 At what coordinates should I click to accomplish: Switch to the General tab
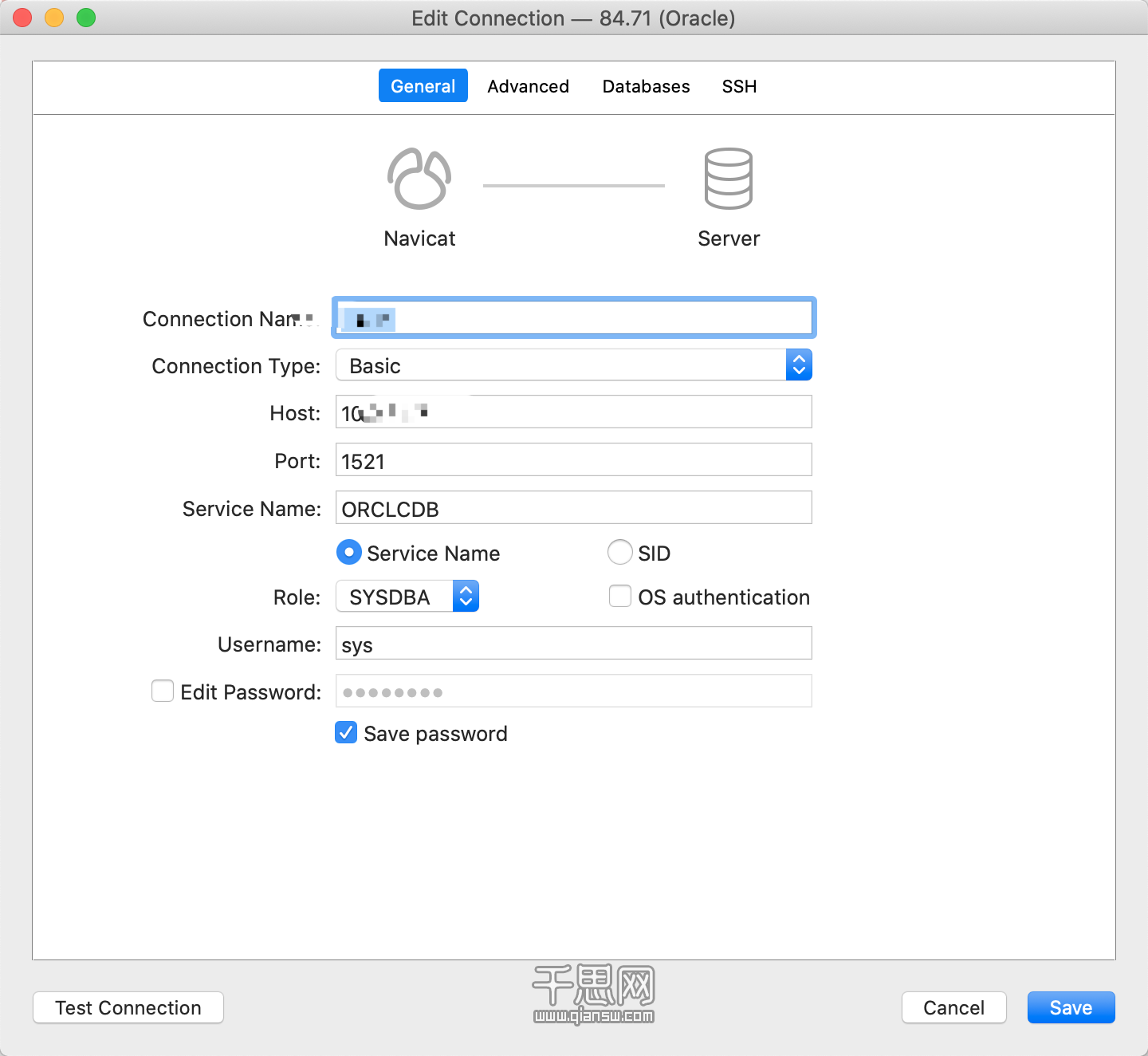[423, 86]
